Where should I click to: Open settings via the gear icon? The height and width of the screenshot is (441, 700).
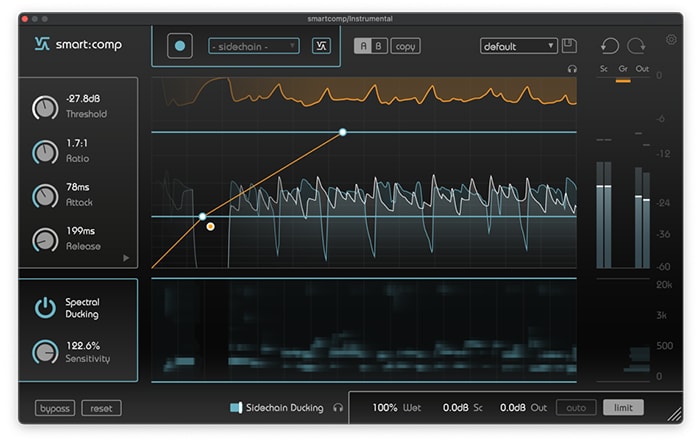coord(671,39)
